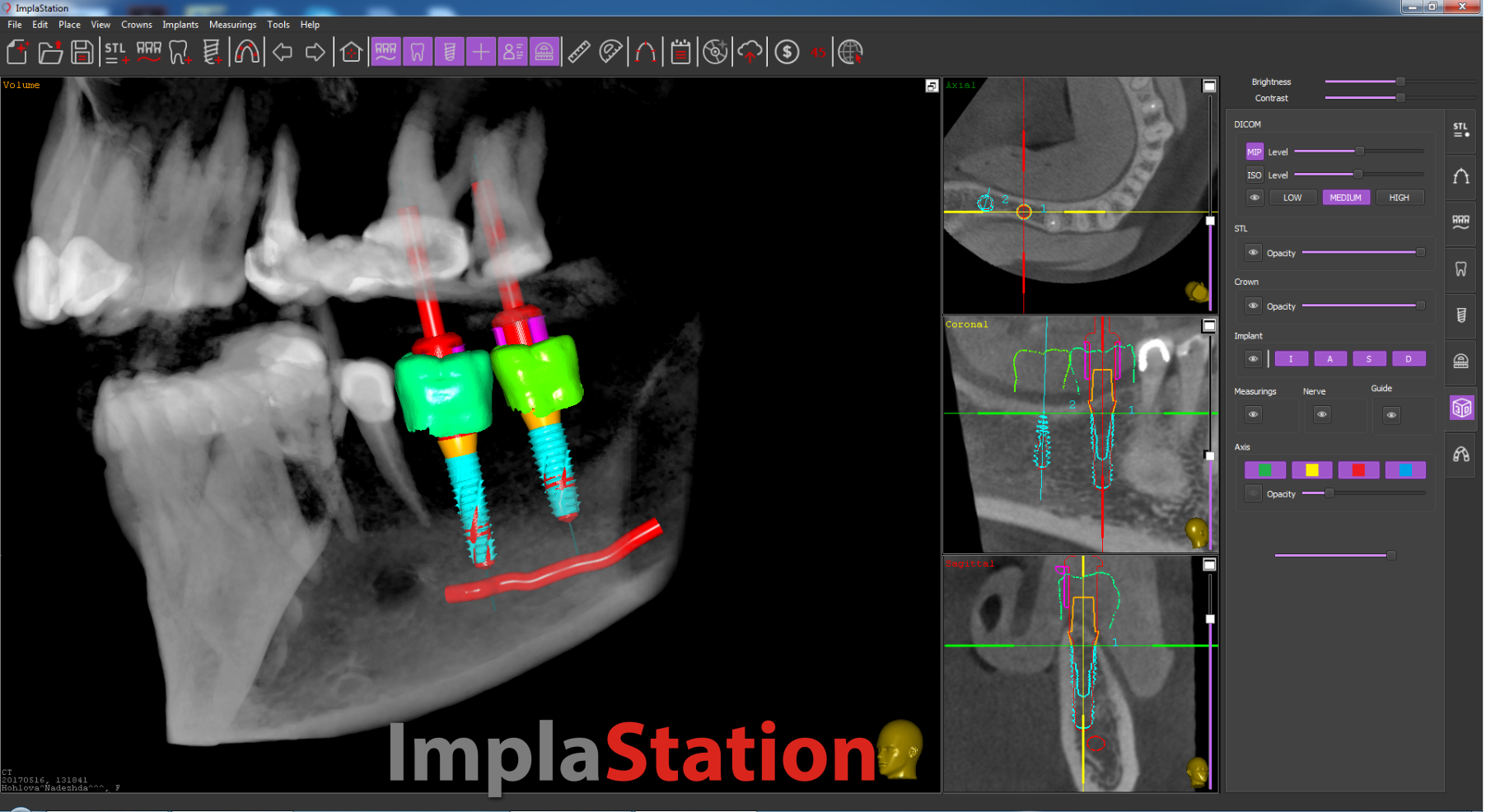This screenshot has height=812, width=1486.
Task: Toggle the purple patient info toolbar button
Action: tap(512, 52)
